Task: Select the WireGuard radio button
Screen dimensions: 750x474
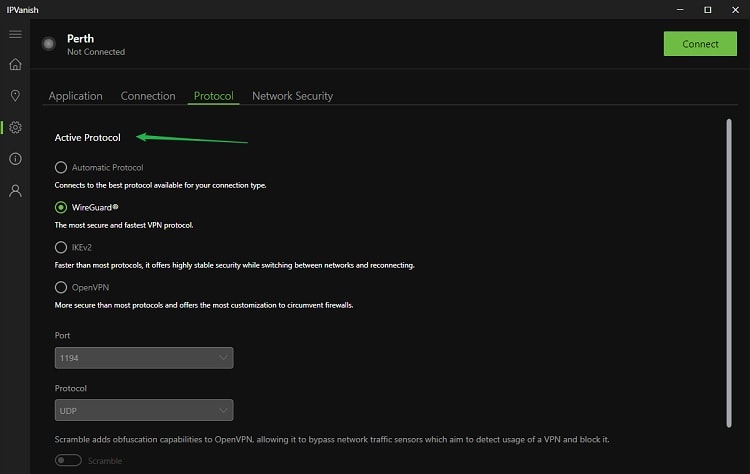Action: 61,207
